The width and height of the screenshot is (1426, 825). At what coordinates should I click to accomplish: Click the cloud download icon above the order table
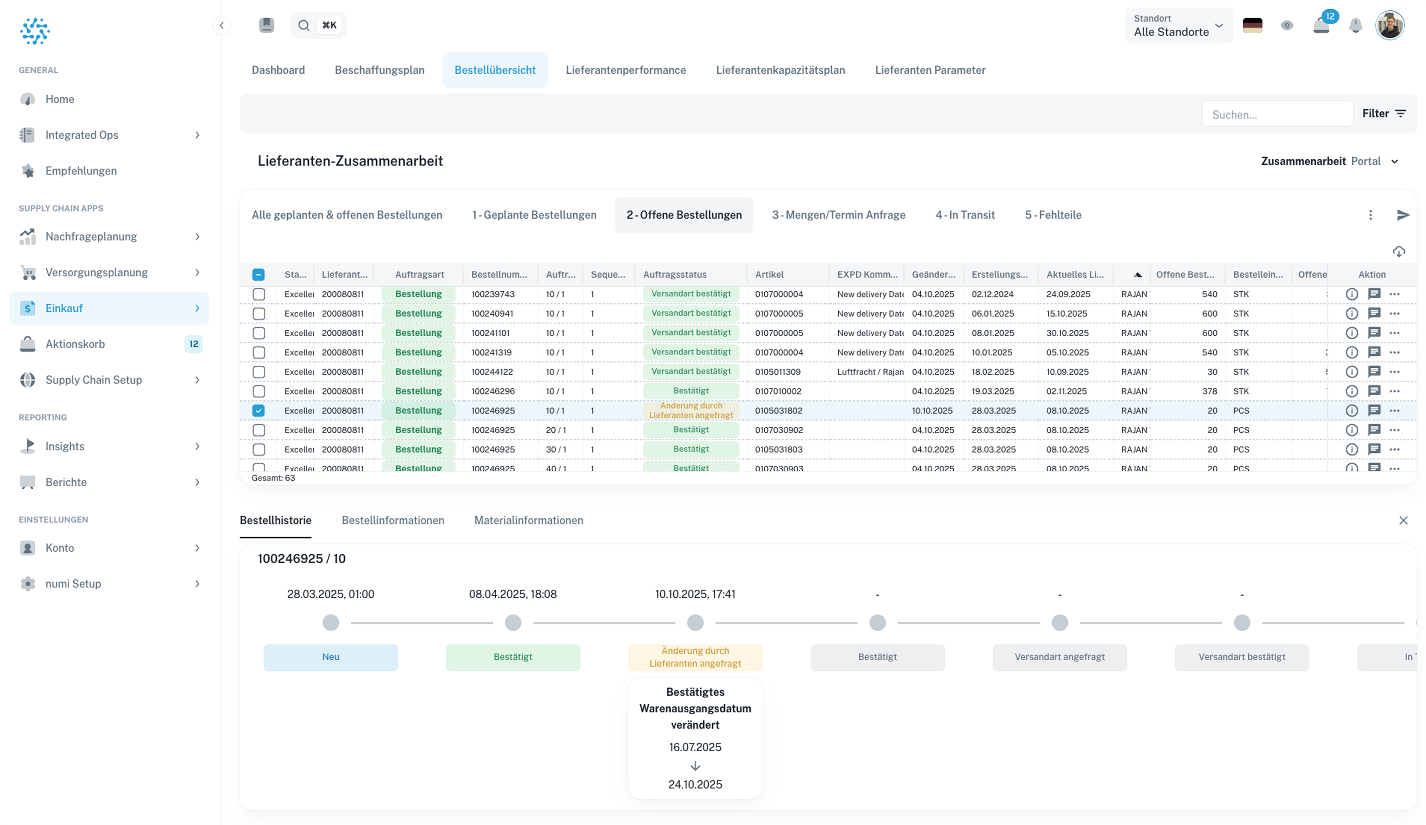1399,251
